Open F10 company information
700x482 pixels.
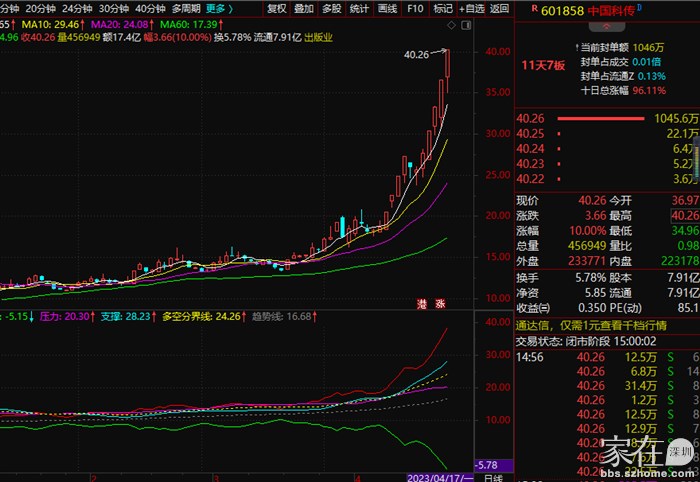415,8
